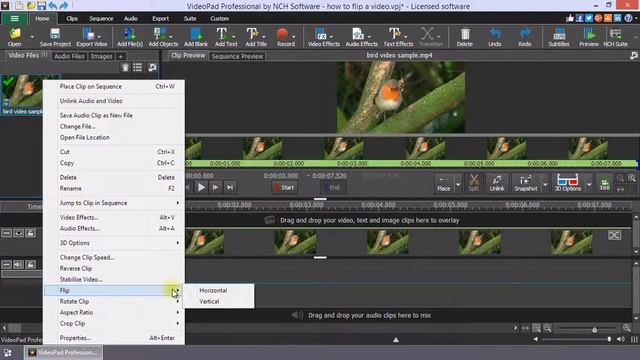
Task: Open the 3D Options dropdown arrow
Action: (589, 184)
